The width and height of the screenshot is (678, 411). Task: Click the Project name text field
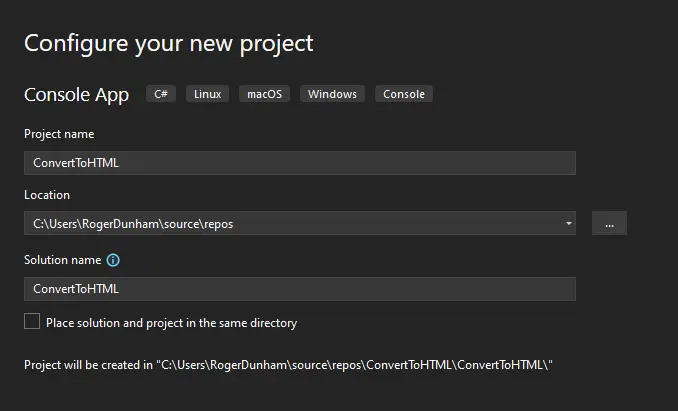click(x=299, y=163)
